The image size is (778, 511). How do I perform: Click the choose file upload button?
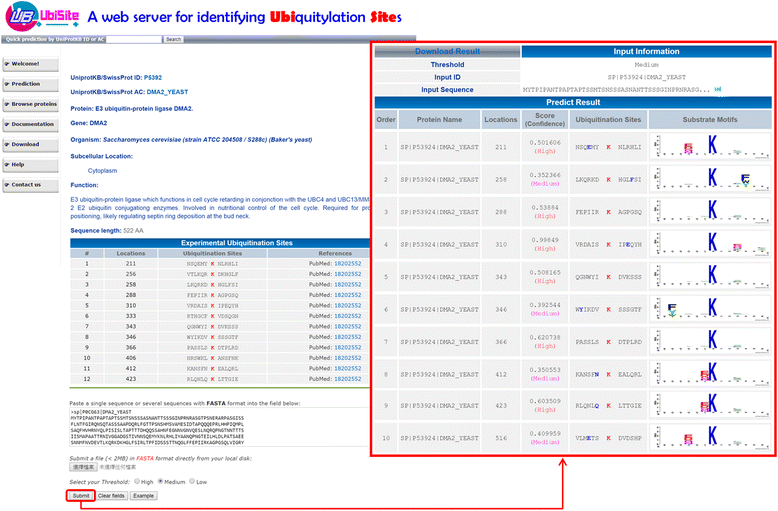pos(83,467)
